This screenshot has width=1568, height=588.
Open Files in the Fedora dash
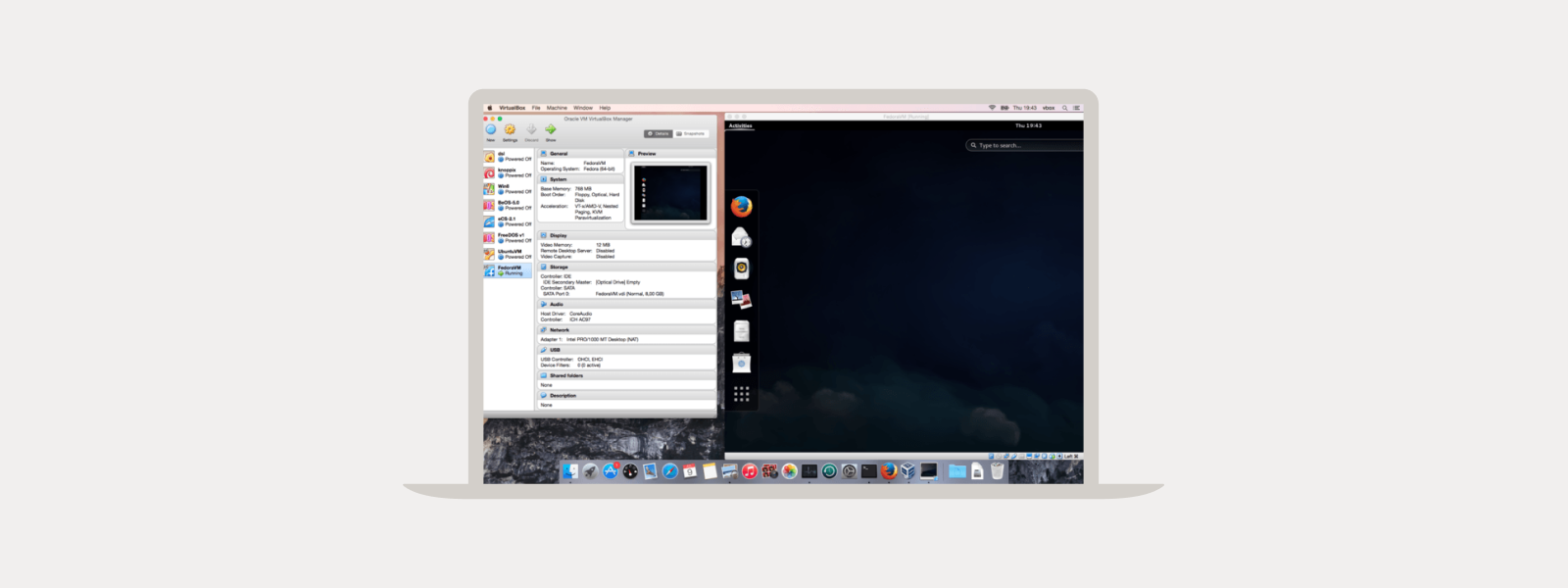tap(742, 331)
